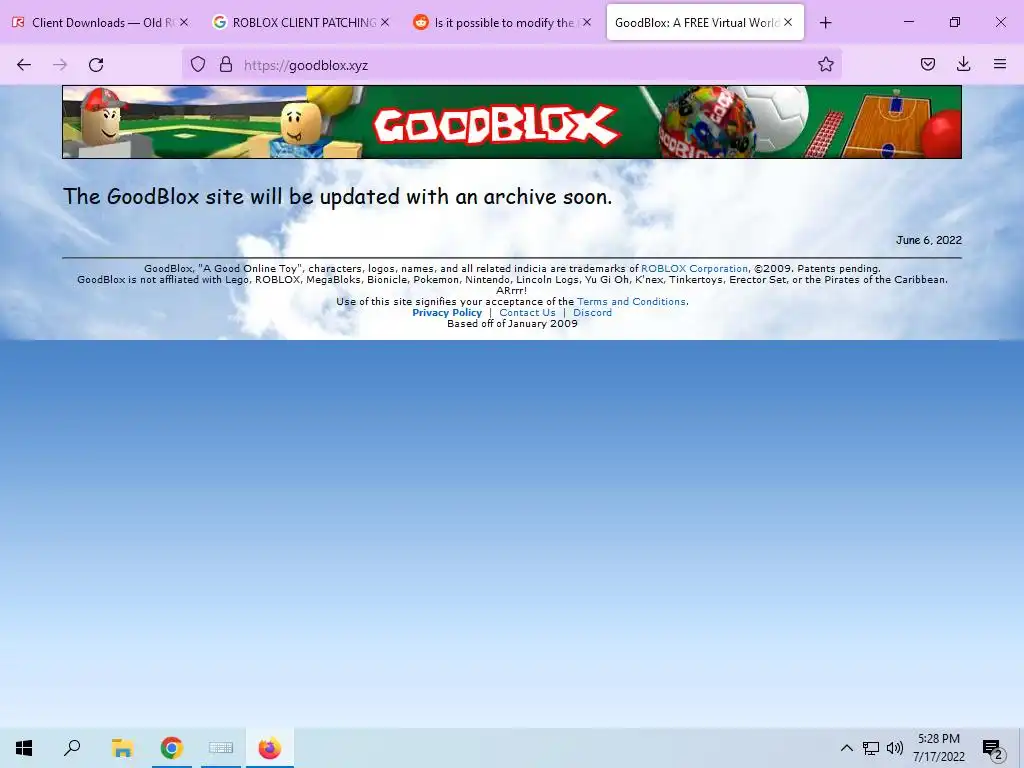Open File Explorer from the taskbar

[122, 748]
